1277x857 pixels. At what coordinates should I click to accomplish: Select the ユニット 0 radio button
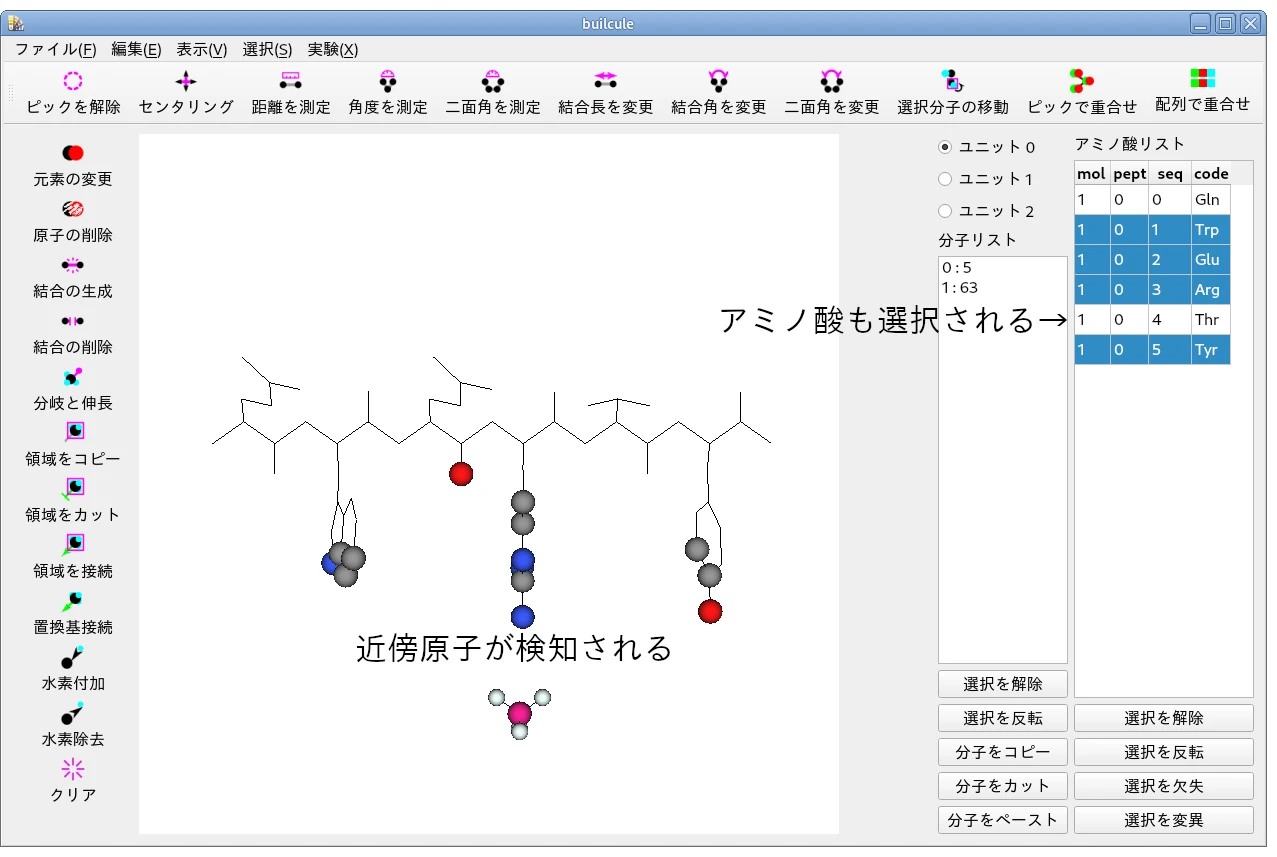click(x=945, y=147)
